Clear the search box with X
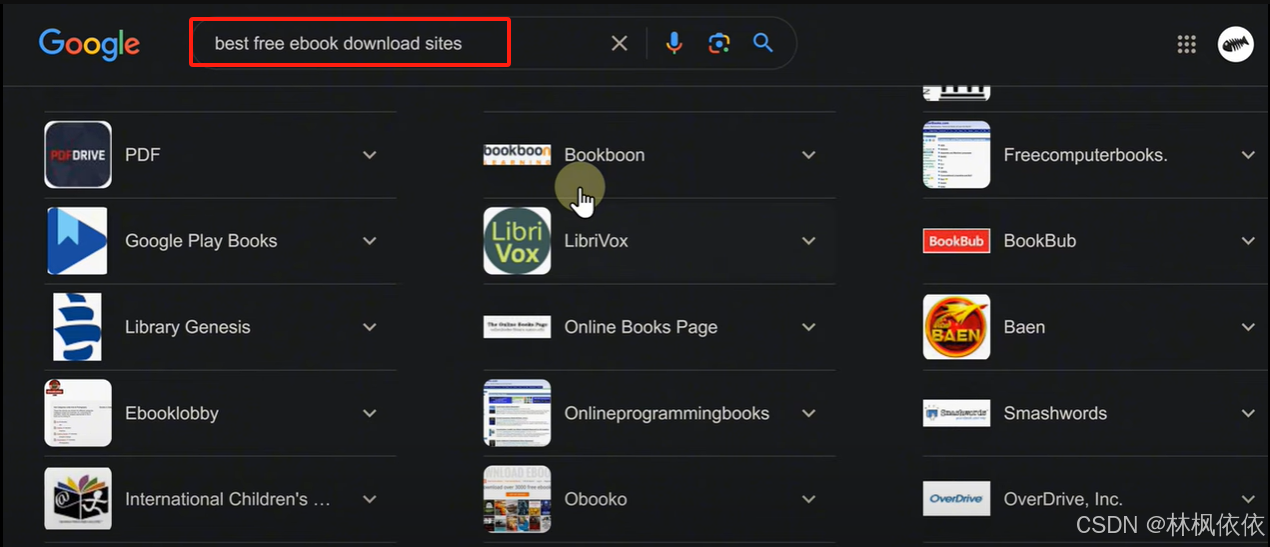This screenshot has height=547, width=1270. coord(619,43)
